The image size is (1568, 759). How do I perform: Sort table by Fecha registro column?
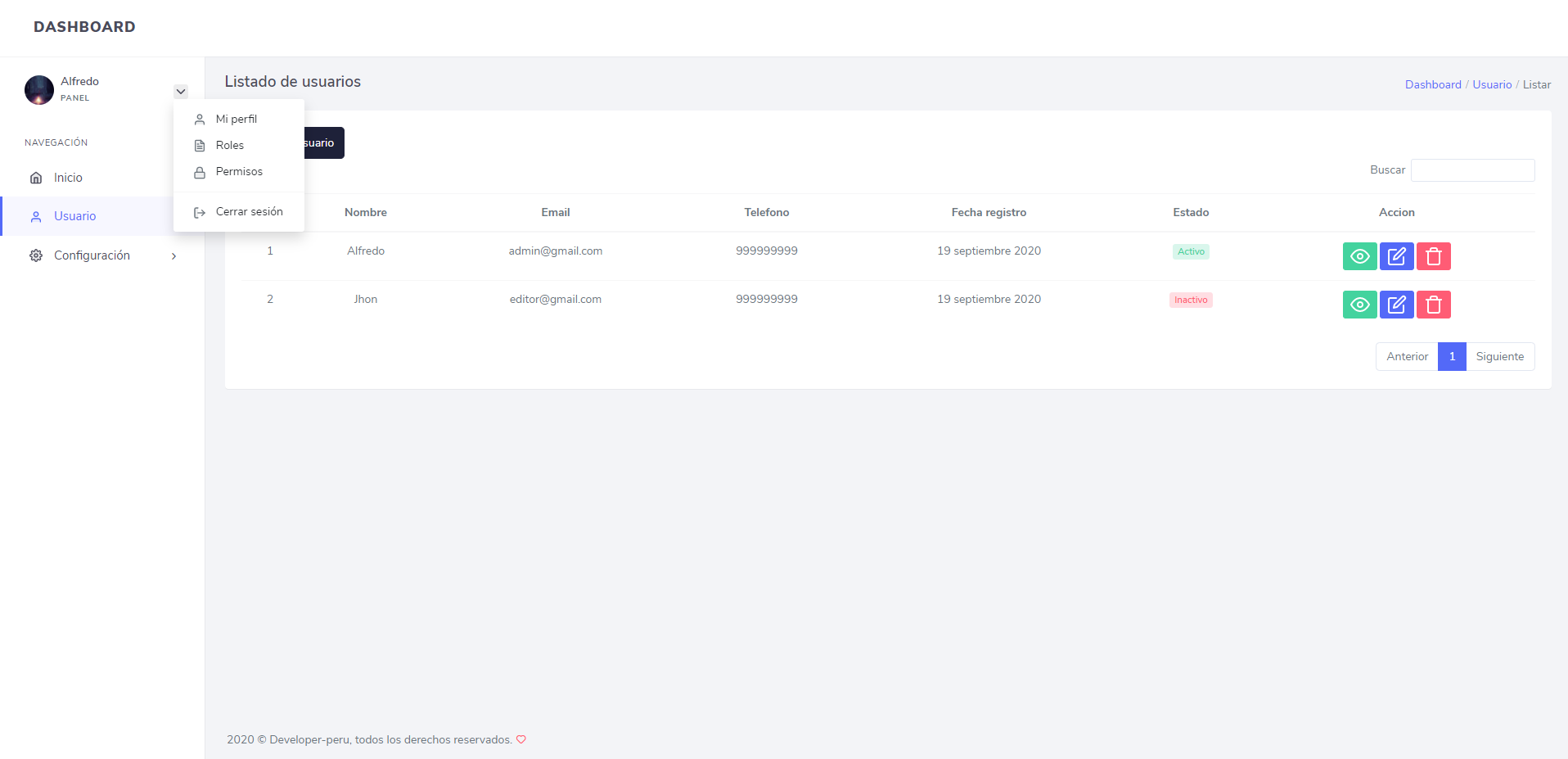coord(989,212)
